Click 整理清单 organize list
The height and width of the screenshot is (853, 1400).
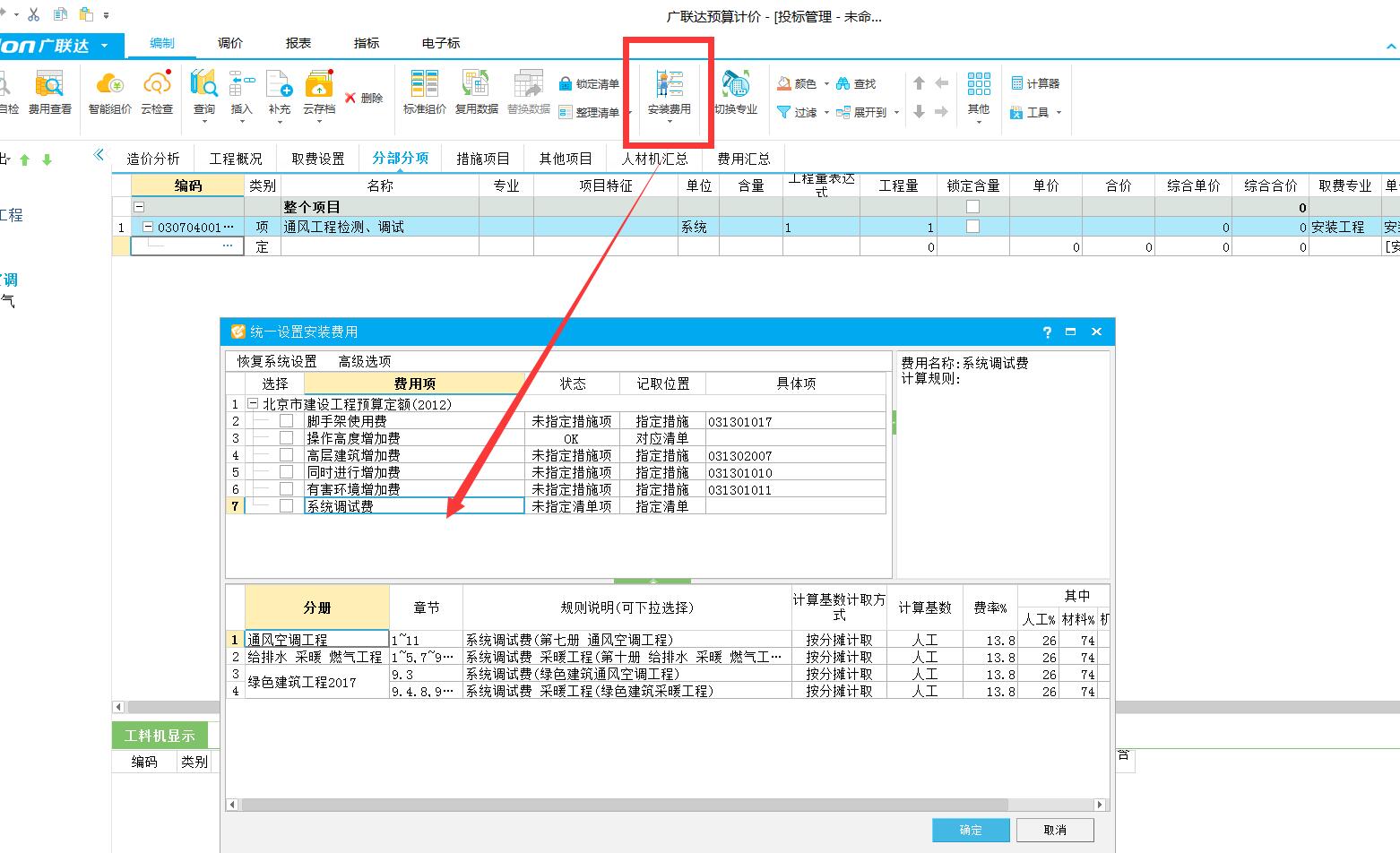589,112
